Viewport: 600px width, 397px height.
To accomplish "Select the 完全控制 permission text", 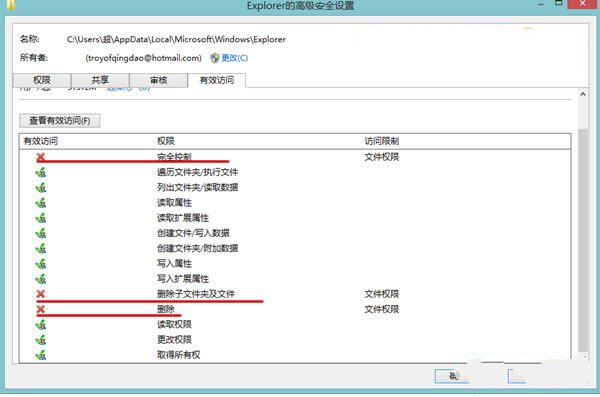I will [174, 157].
